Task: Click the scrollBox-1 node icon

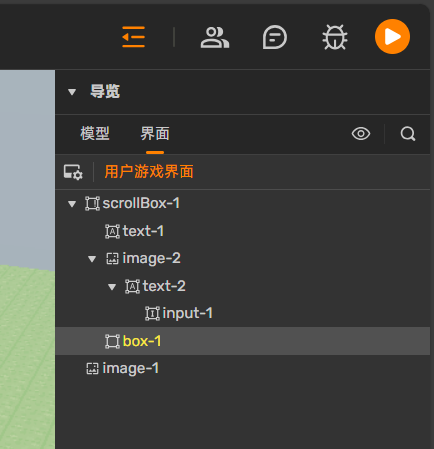Action: (92, 203)
